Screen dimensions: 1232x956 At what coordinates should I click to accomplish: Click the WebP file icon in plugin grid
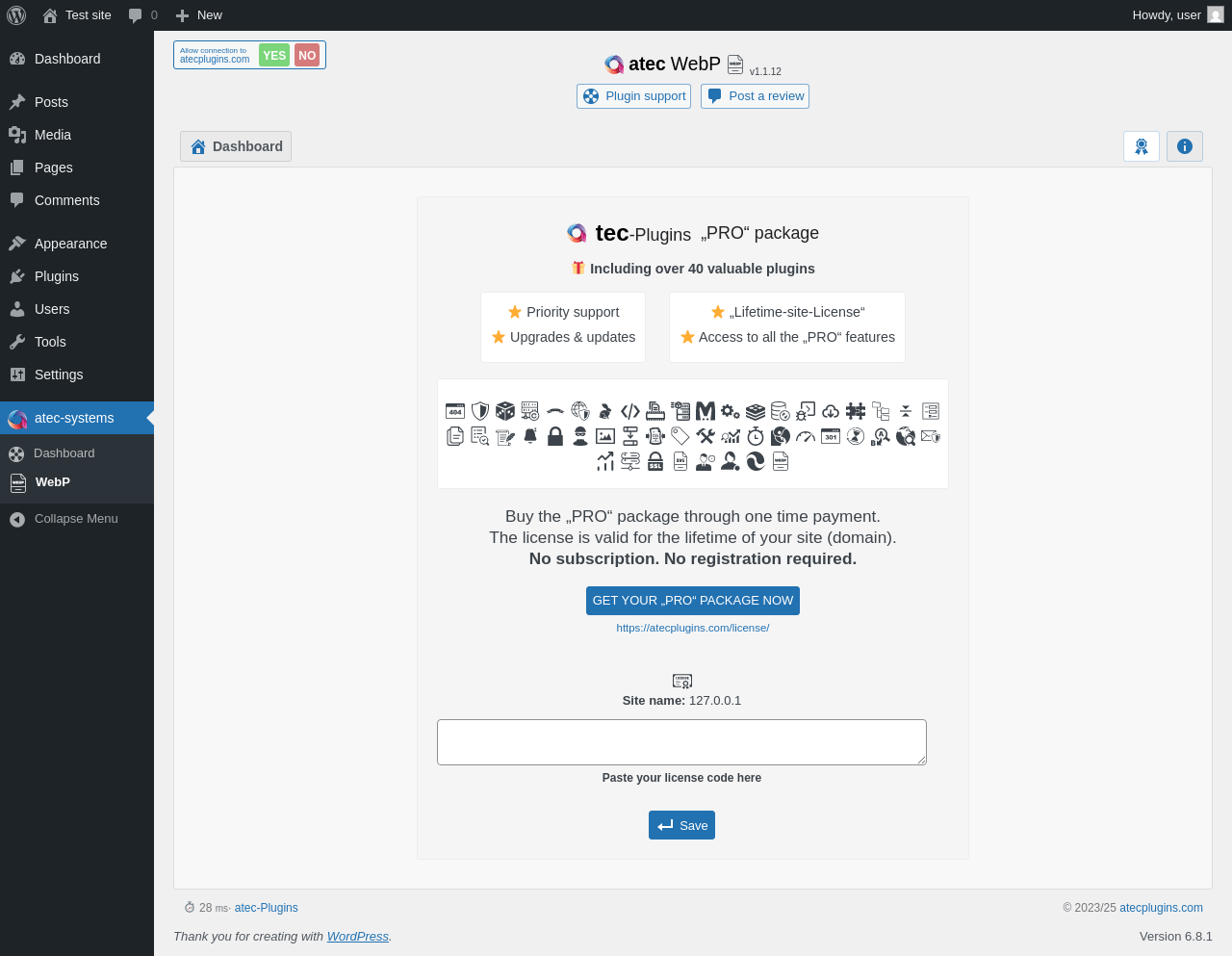781,461
